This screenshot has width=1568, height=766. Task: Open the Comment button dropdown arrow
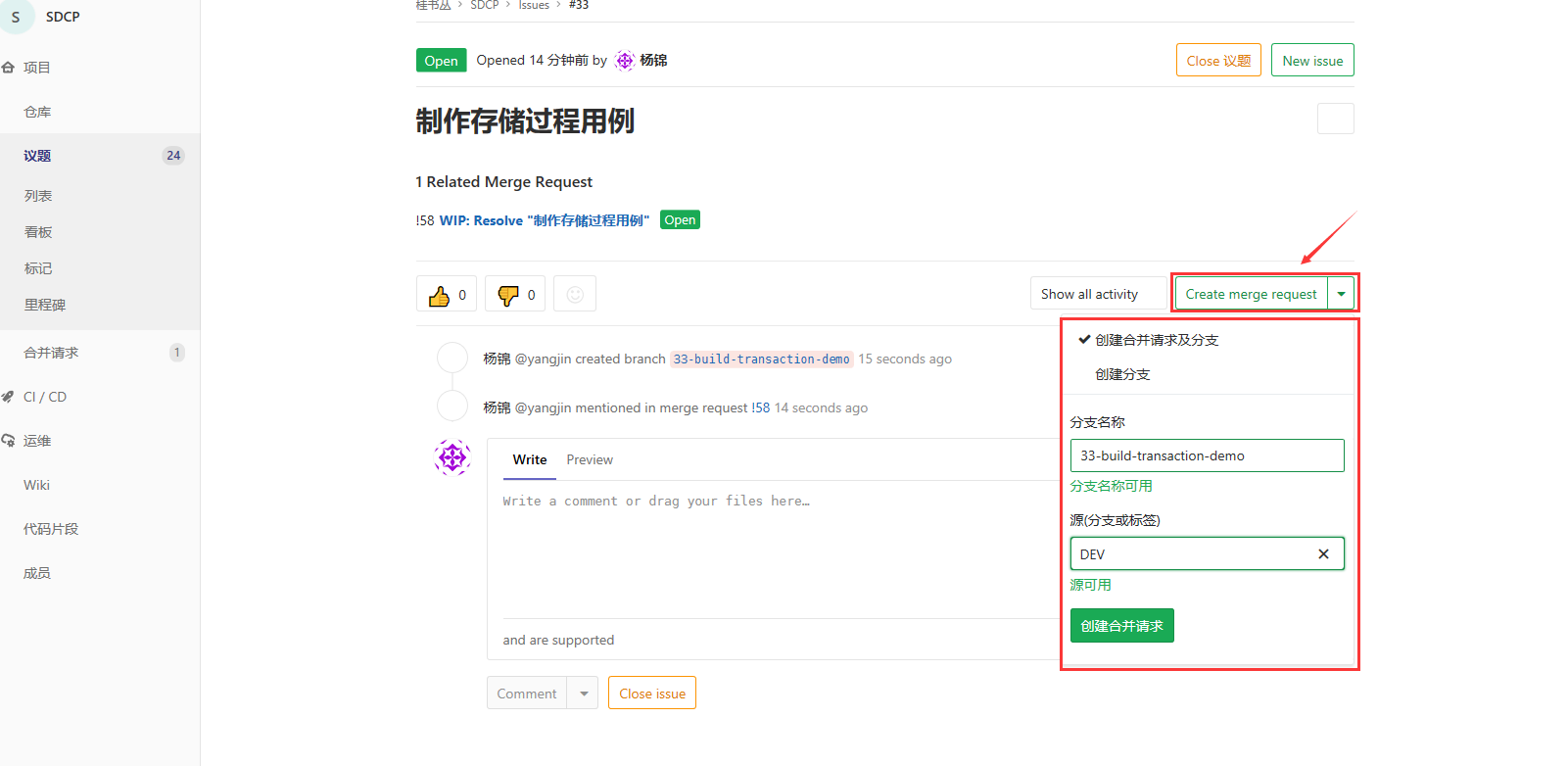tap(584, 694)
